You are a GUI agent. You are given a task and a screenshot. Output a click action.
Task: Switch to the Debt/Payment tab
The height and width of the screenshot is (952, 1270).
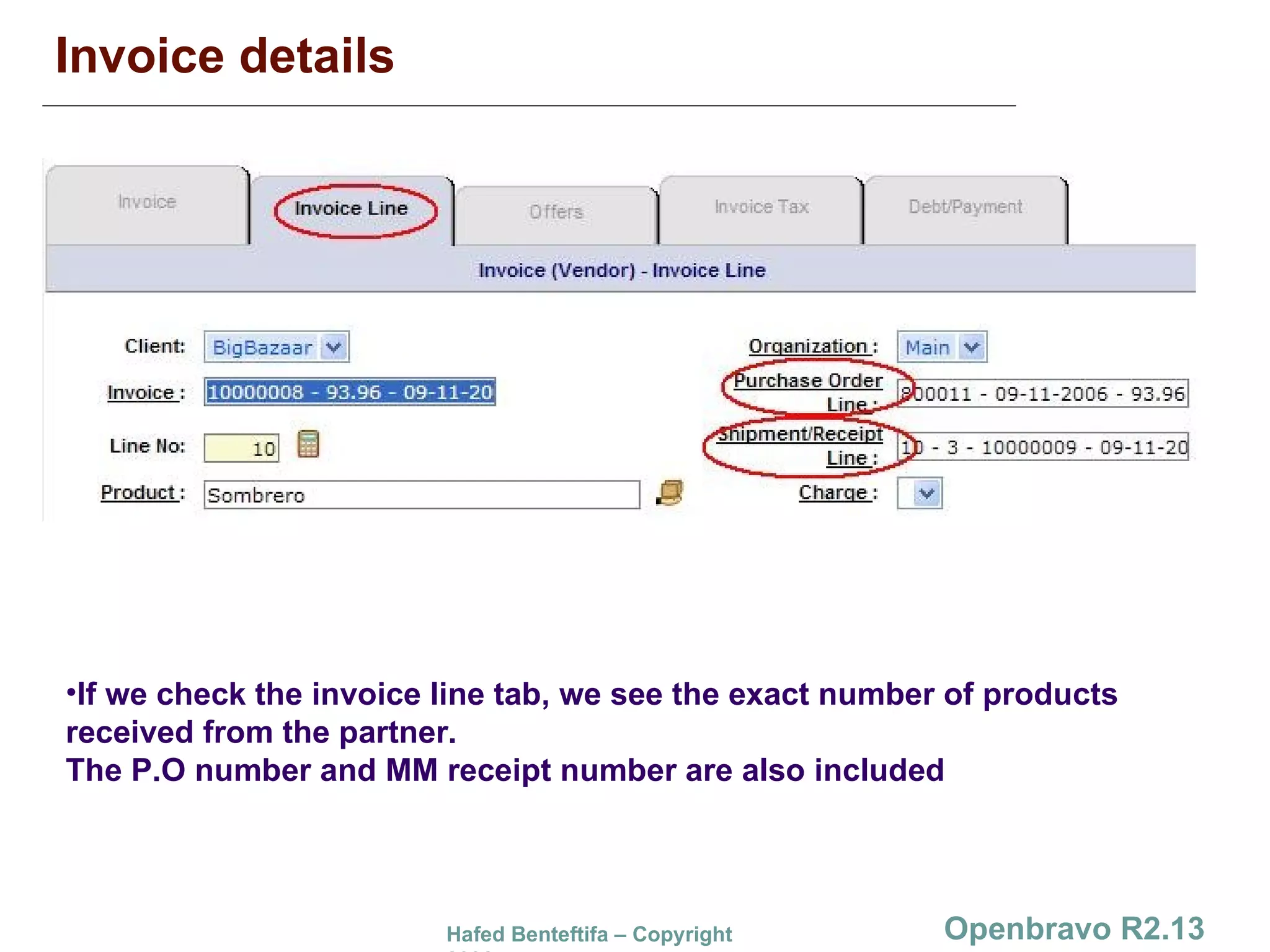[965, 207]
